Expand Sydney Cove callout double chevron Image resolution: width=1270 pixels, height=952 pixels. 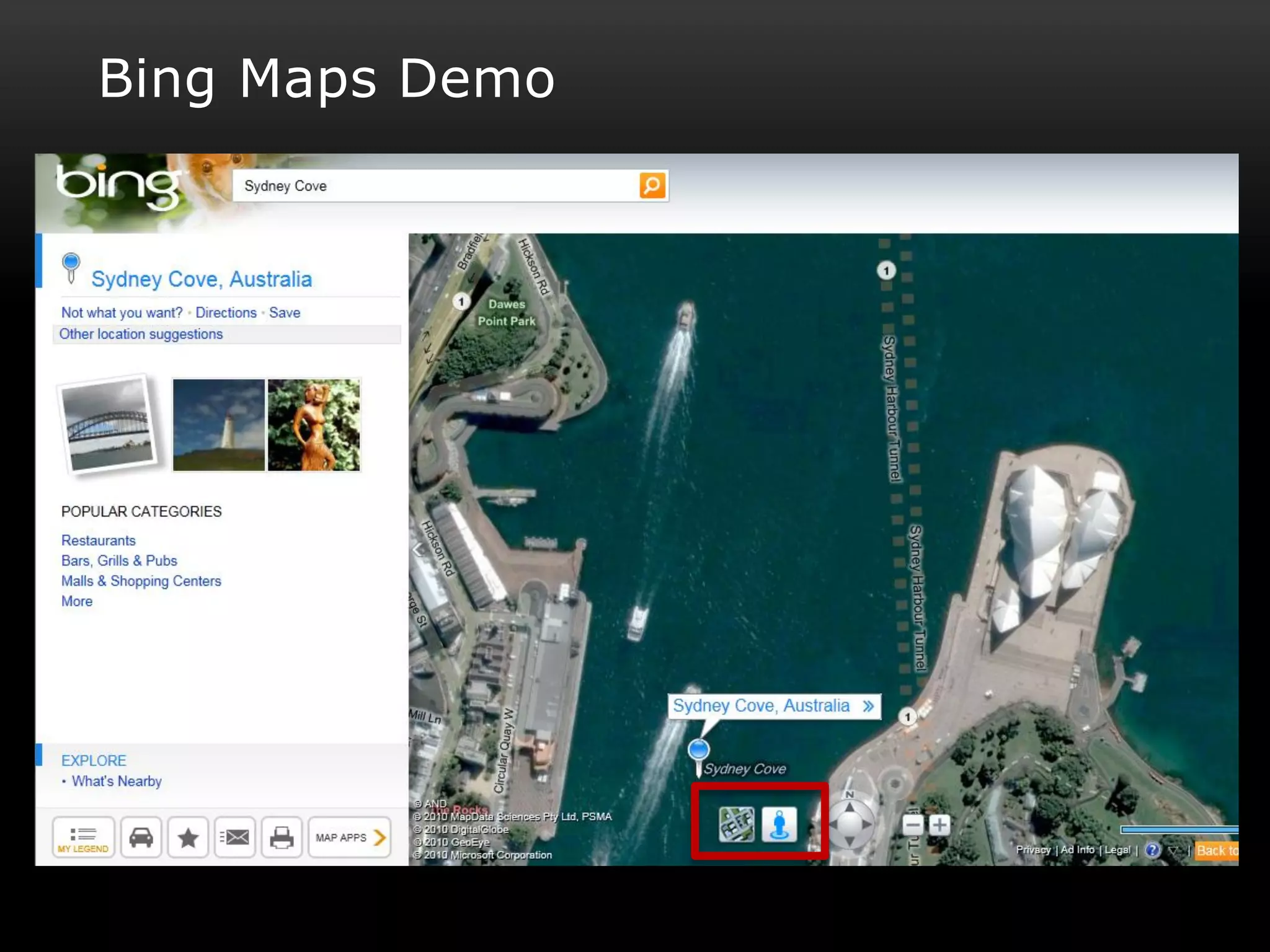pyautogui.click(x=868, y=706)
